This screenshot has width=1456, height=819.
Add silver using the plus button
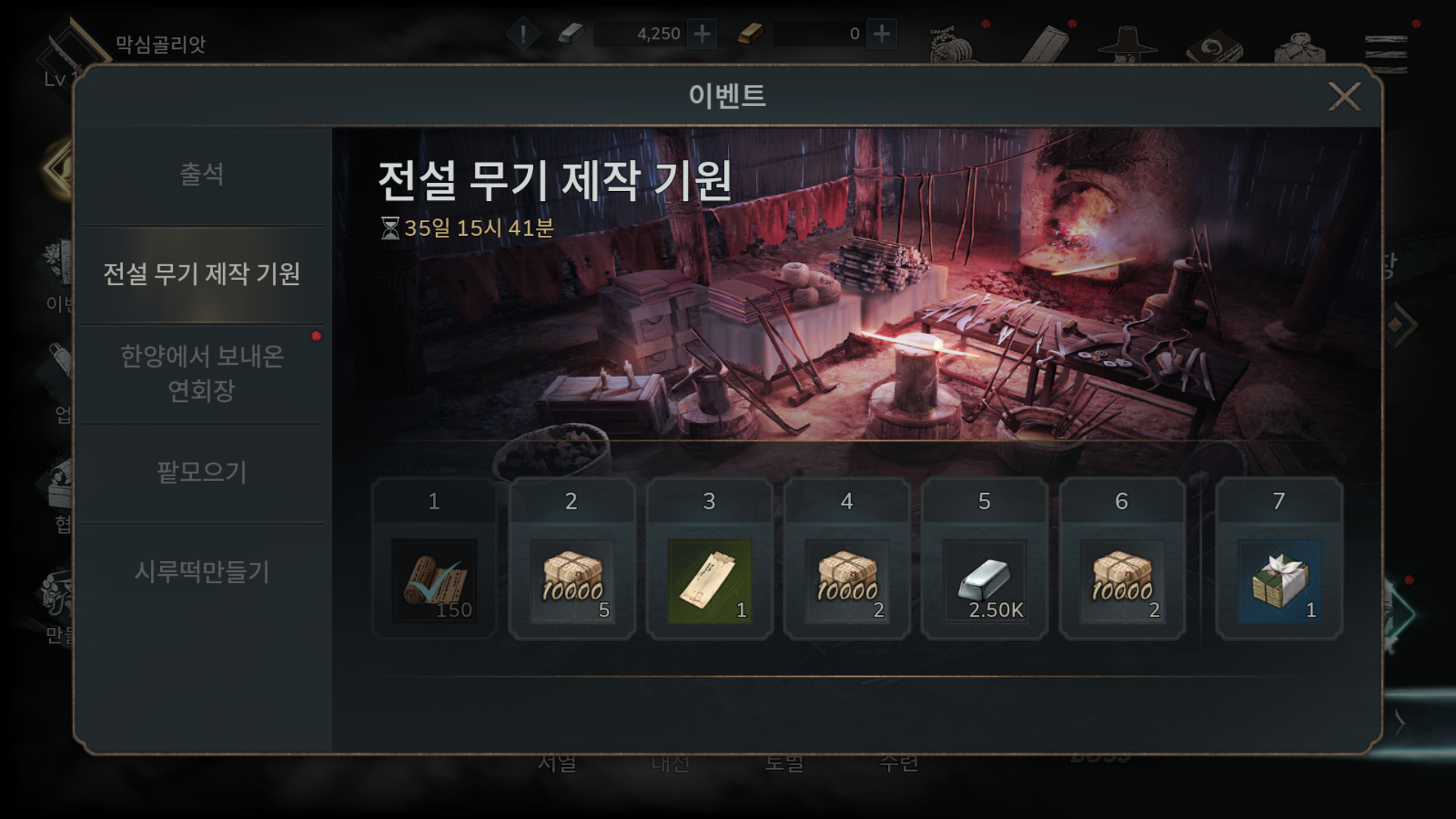tap(702, 33)
